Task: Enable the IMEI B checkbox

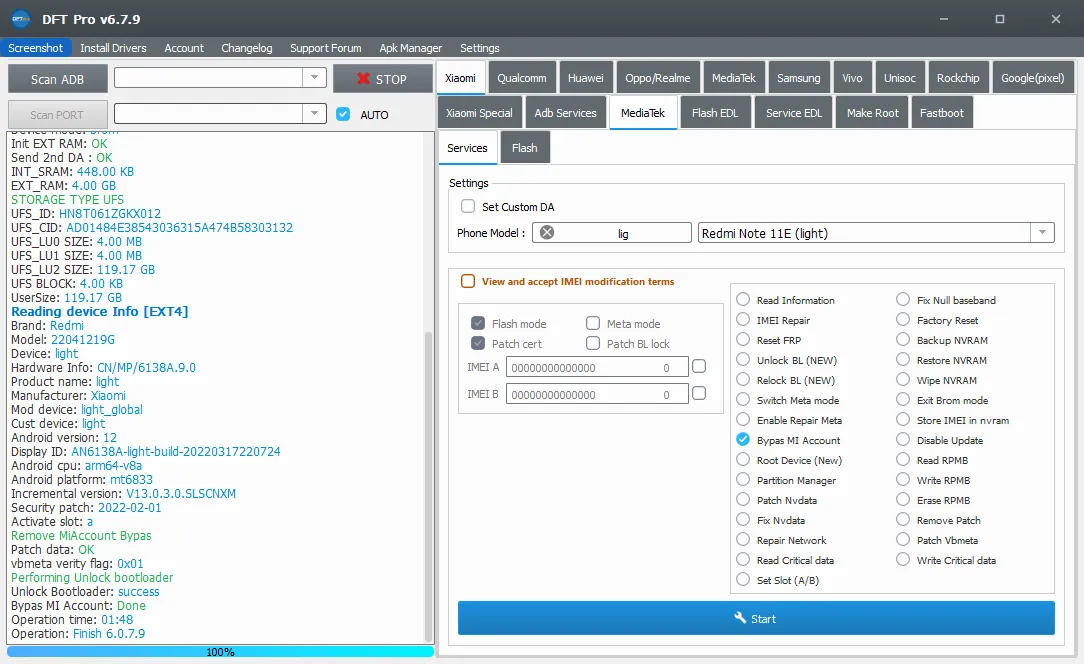Action: tap(699, 393)
